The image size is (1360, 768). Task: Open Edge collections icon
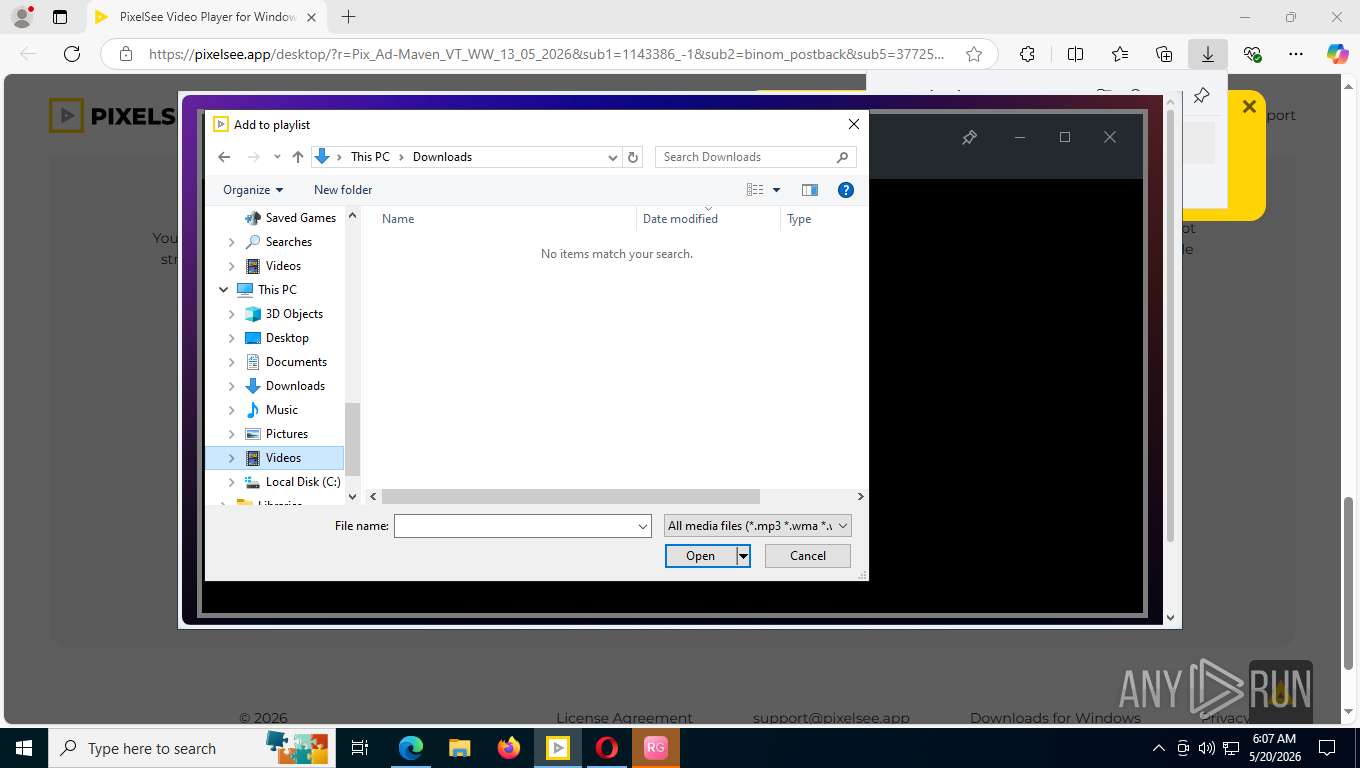tap(1164, 55)
